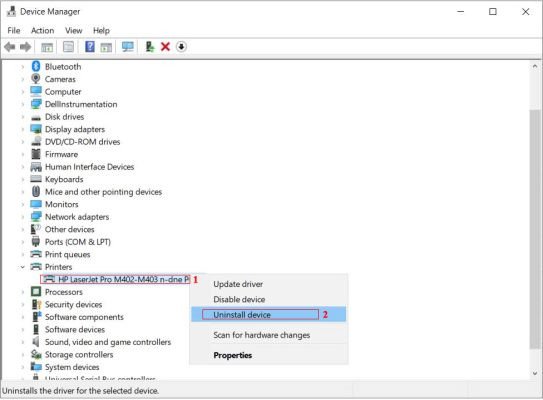Click the green Update driver toolbar icon
Viewport: 543px width, 400px height.
150,47
